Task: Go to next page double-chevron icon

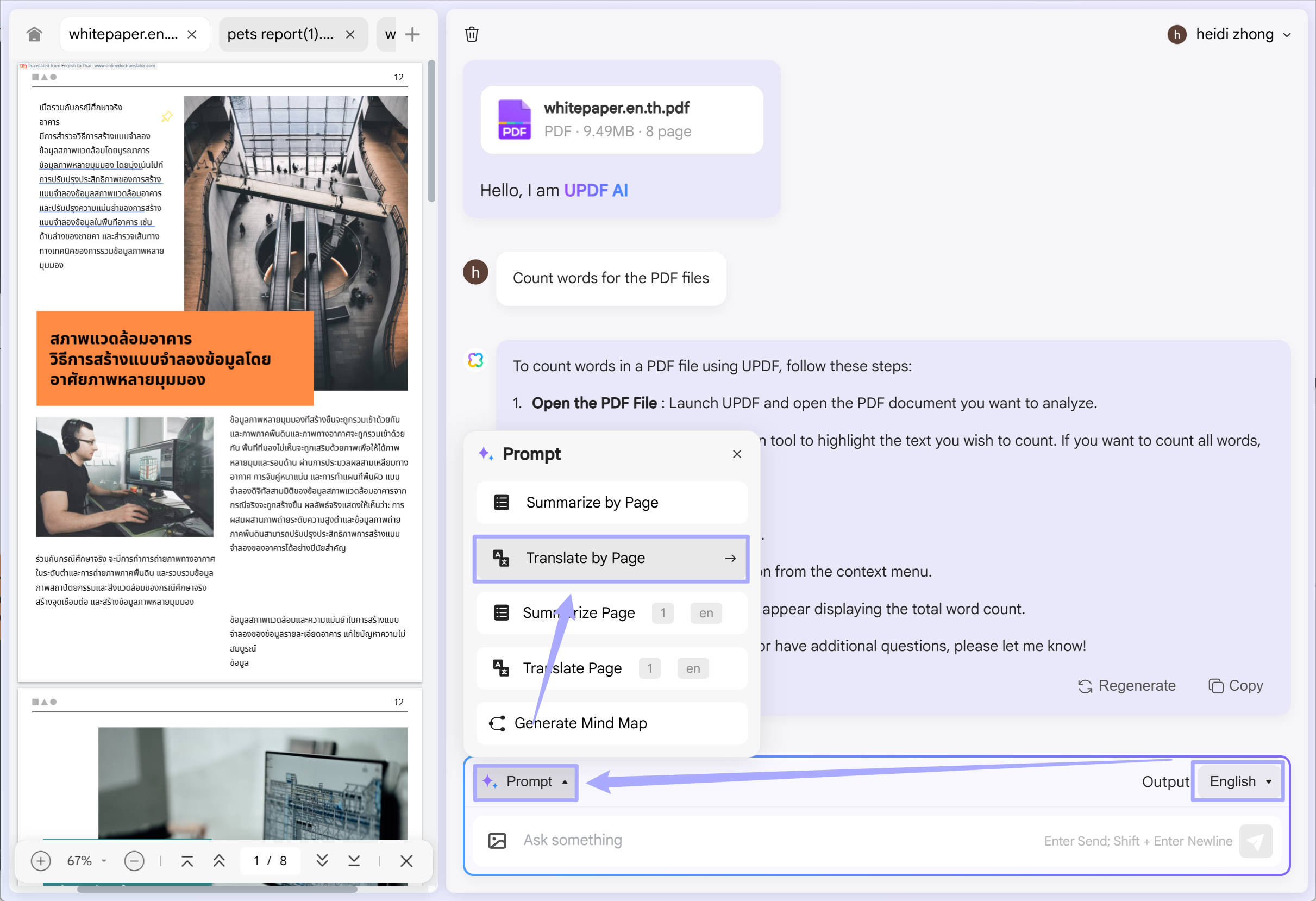Action: pos(322,861)
